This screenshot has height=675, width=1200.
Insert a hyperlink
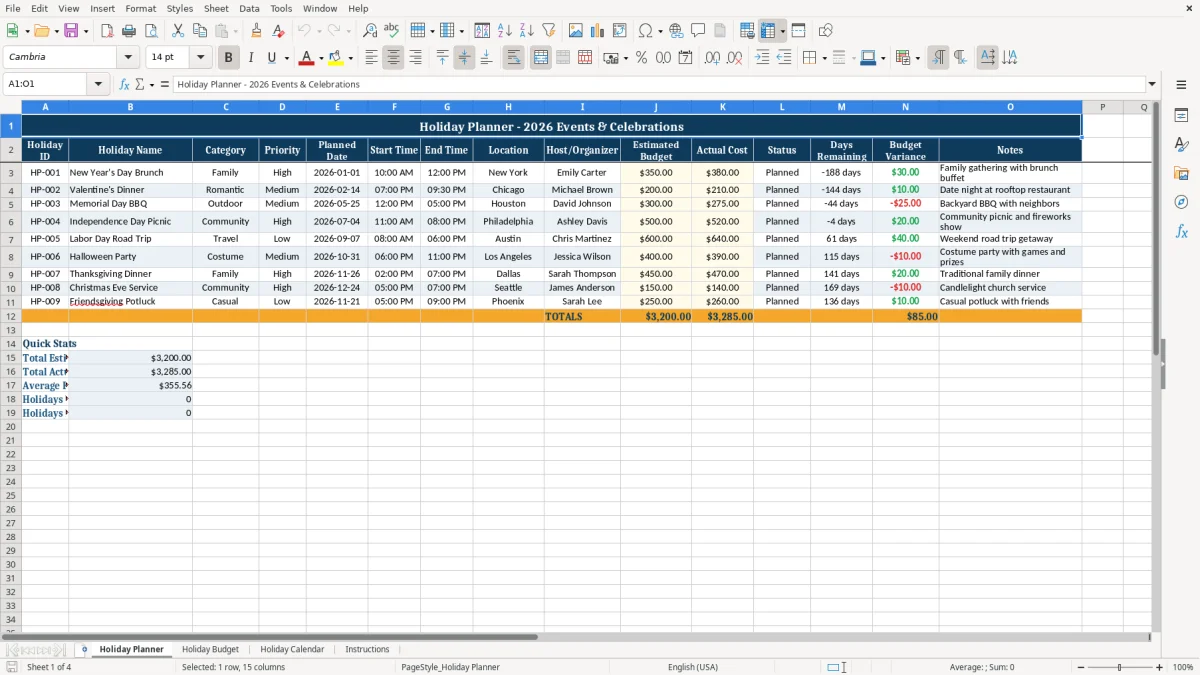(676, 31)
